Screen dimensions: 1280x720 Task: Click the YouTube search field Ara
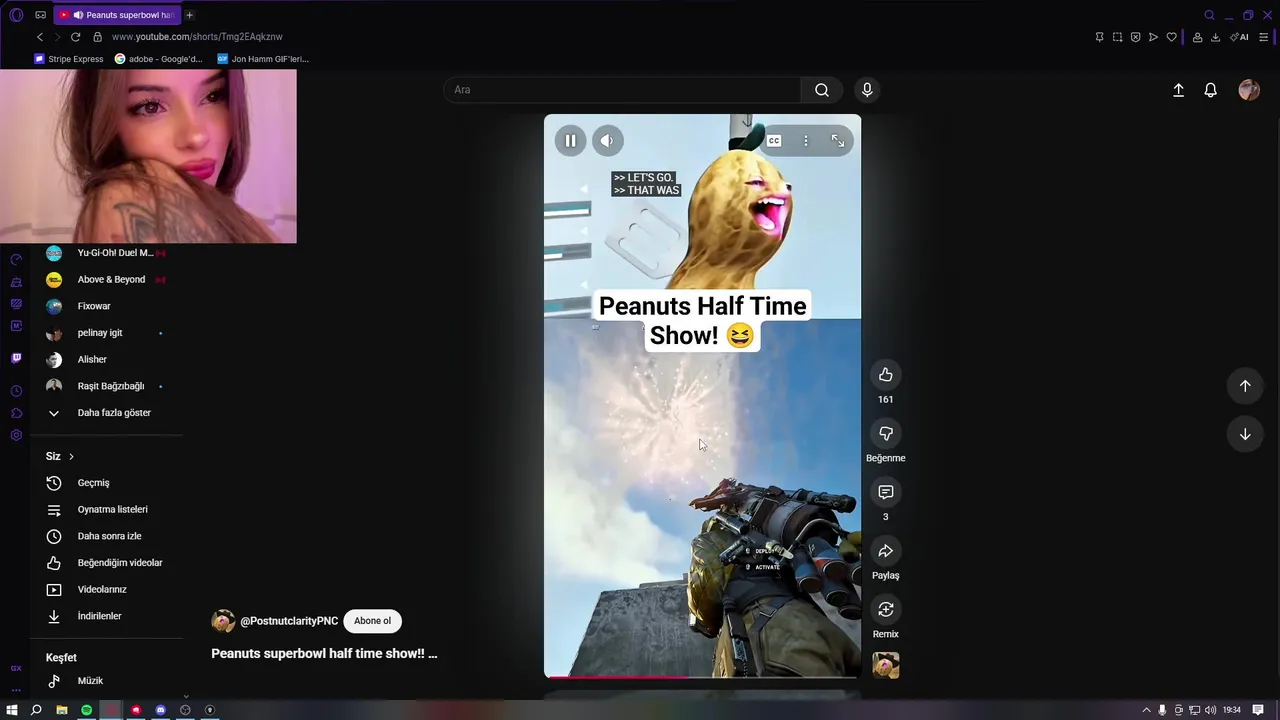[622, 90]
